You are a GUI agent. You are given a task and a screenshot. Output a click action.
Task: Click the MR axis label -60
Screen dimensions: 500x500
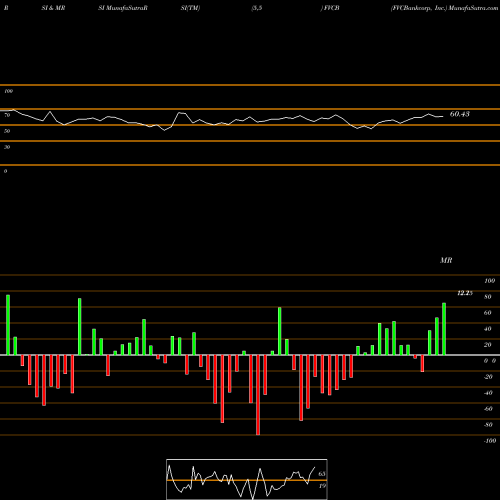(488, 409)
